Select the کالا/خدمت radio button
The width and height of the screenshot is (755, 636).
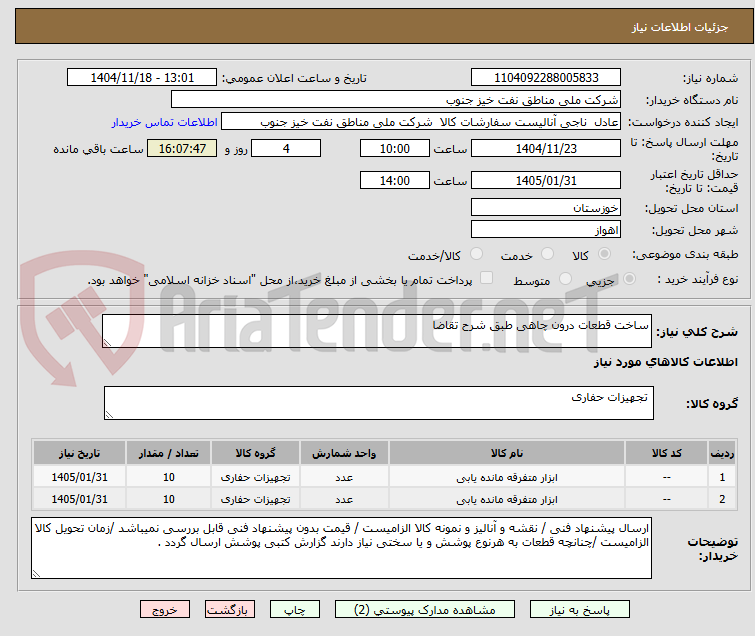[476, 254]
